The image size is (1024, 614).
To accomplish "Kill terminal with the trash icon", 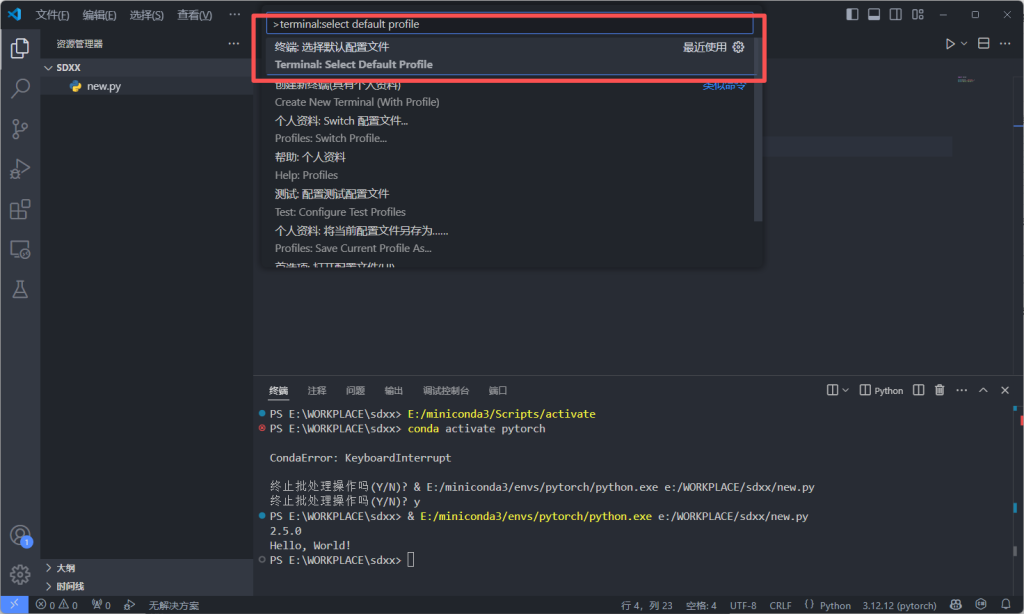I will [x=939, y=390].
